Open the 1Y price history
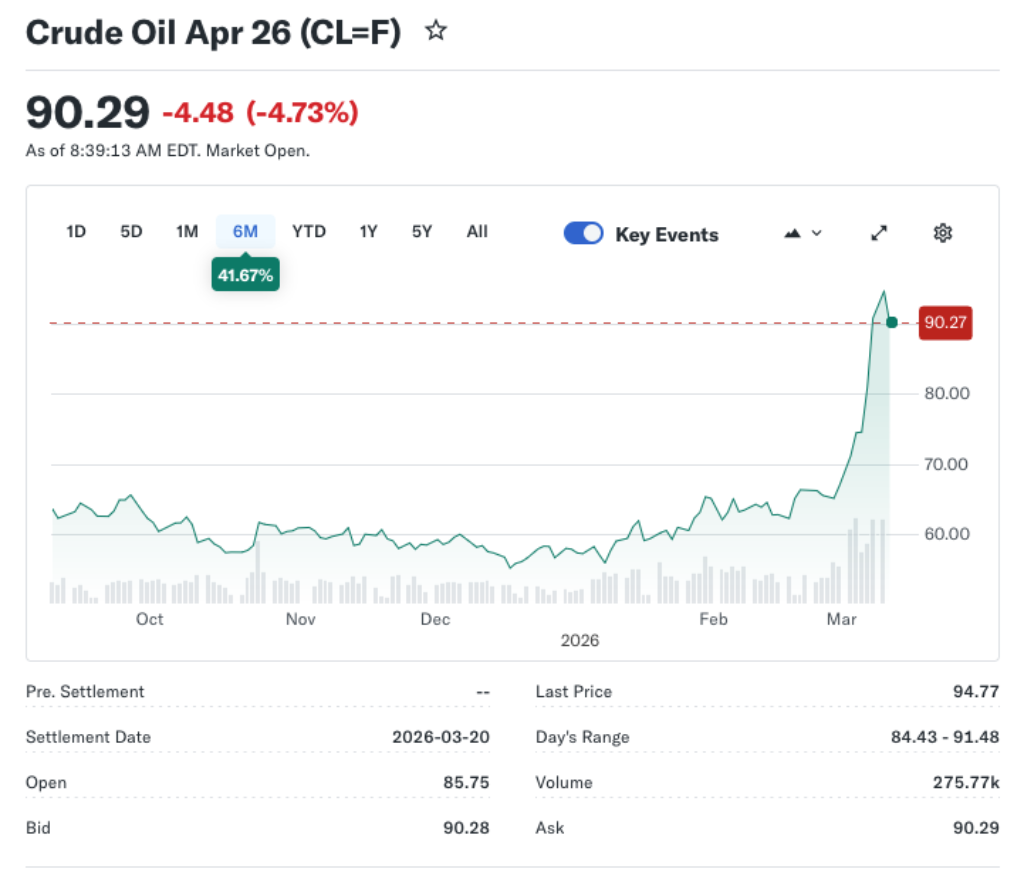The width and height of the screenshot is (1024, 889). coord(368,231)
